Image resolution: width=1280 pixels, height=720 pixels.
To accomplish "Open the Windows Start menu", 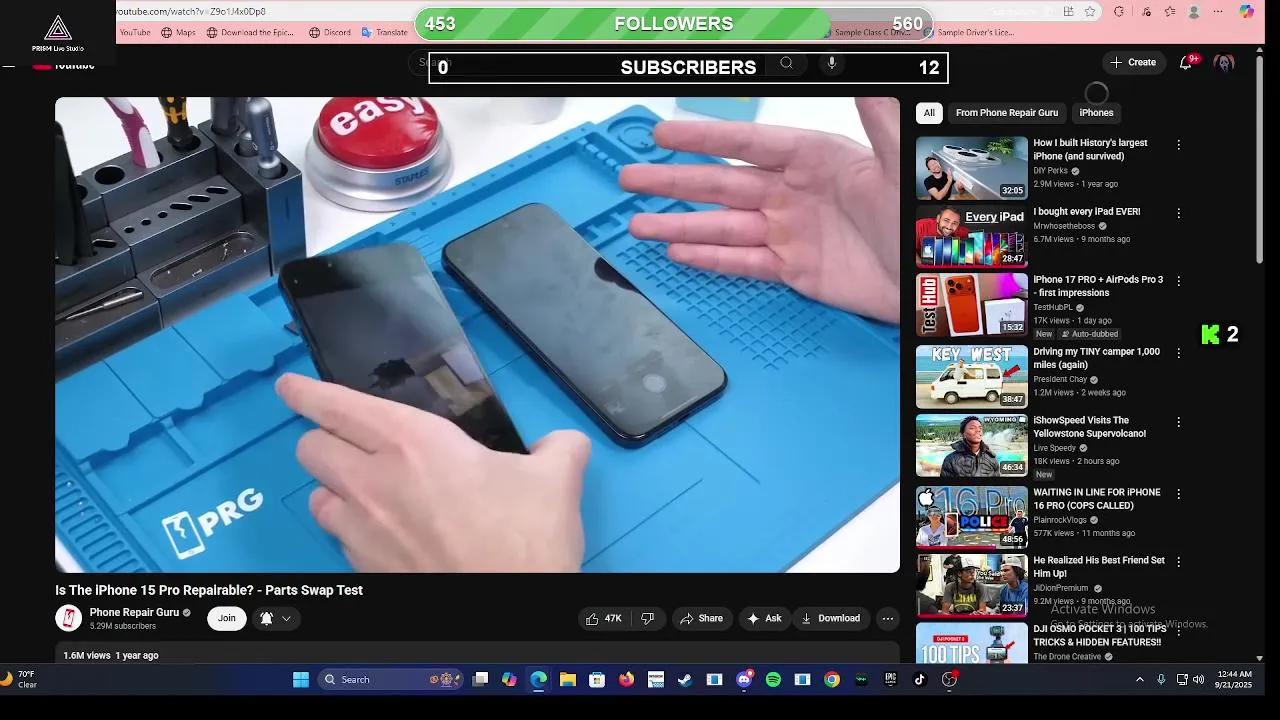I will pos(301,680).
